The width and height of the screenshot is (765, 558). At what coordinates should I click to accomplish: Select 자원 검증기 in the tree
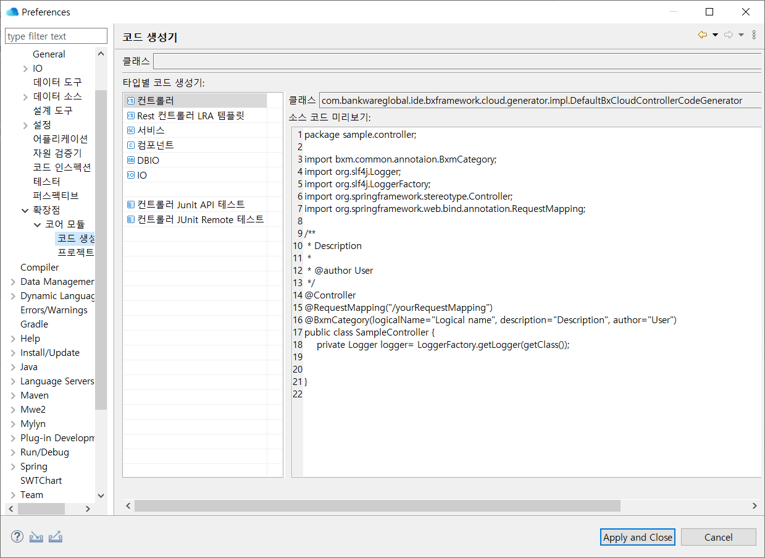tap(57, 153)
